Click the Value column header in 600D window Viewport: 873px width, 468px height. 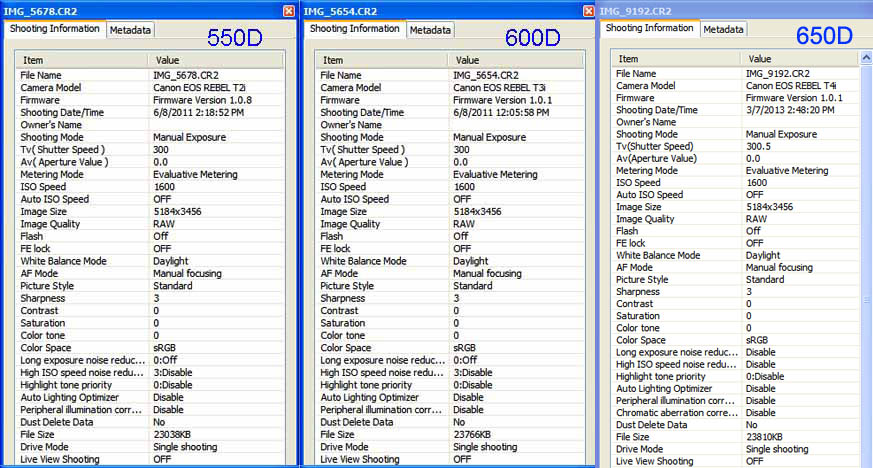coord(516,60)
